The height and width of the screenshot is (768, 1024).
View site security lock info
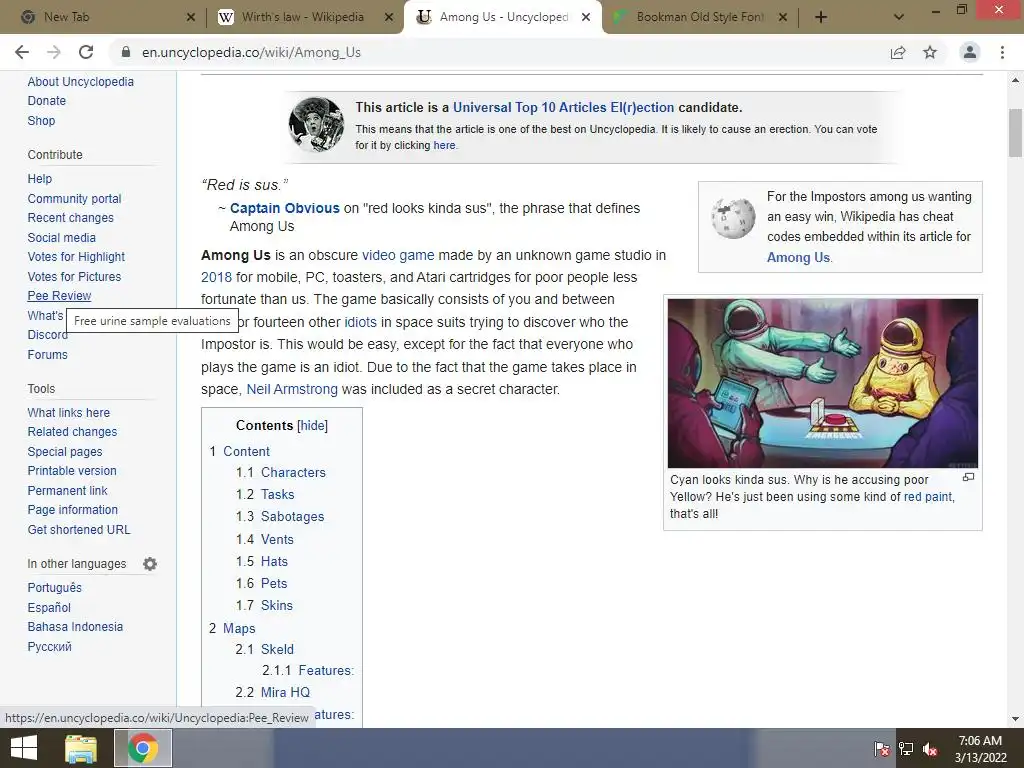click(126, 52)
